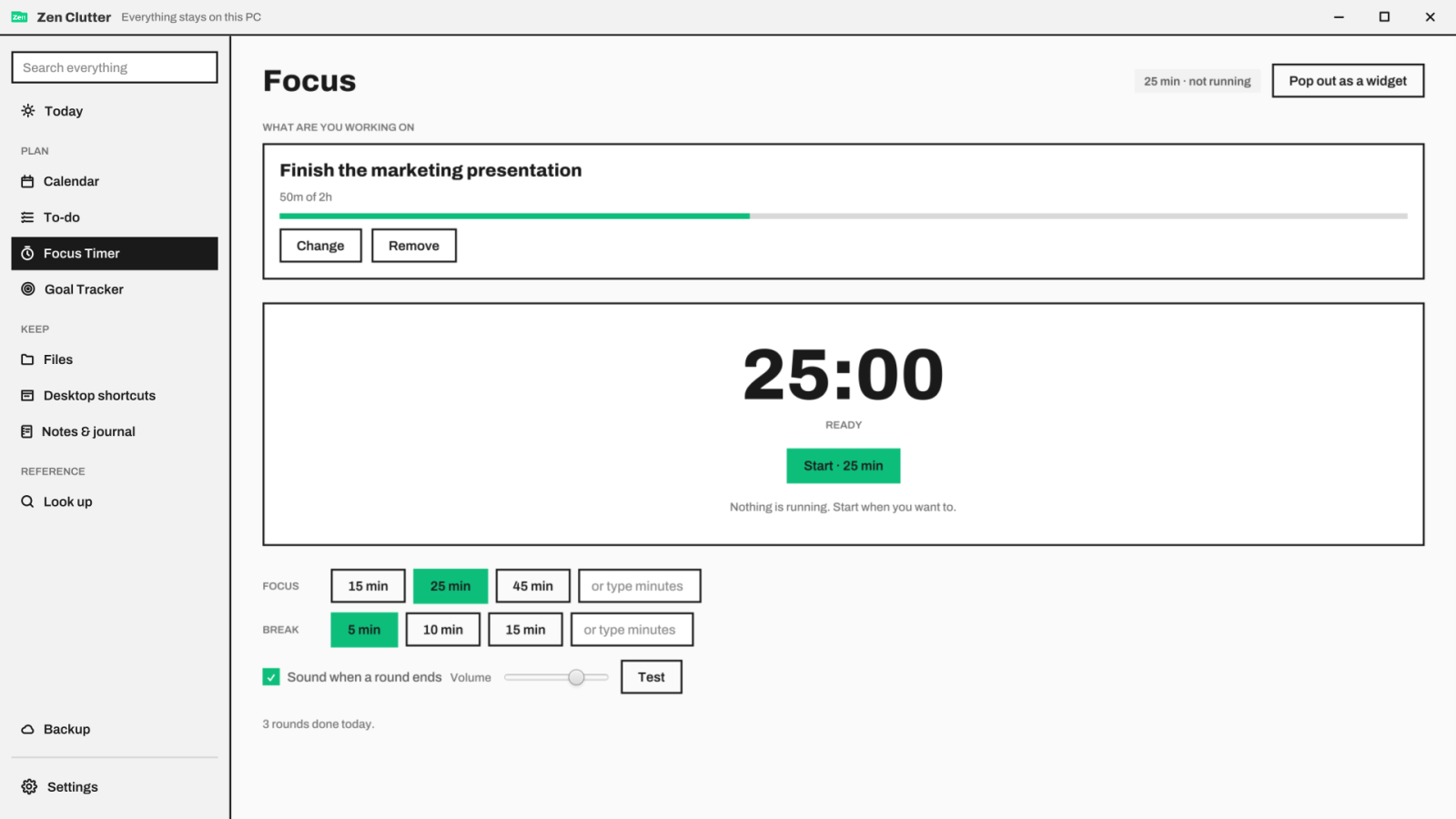1456x819 pixels.
Task: Click the Today sun icon
Action: (x=28, y=111)
